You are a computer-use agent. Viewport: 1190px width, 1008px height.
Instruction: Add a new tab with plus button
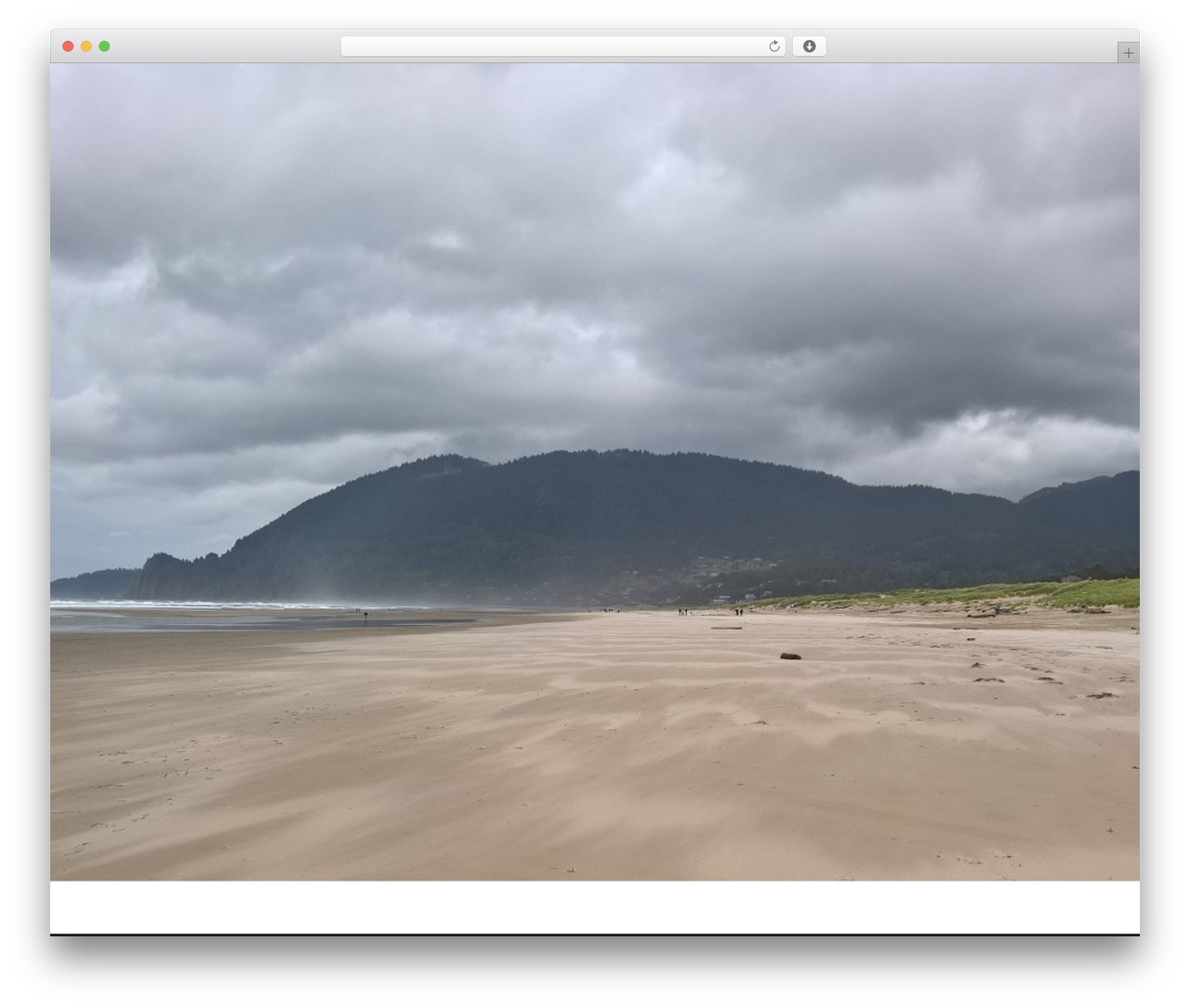[x=1128, y=53]
